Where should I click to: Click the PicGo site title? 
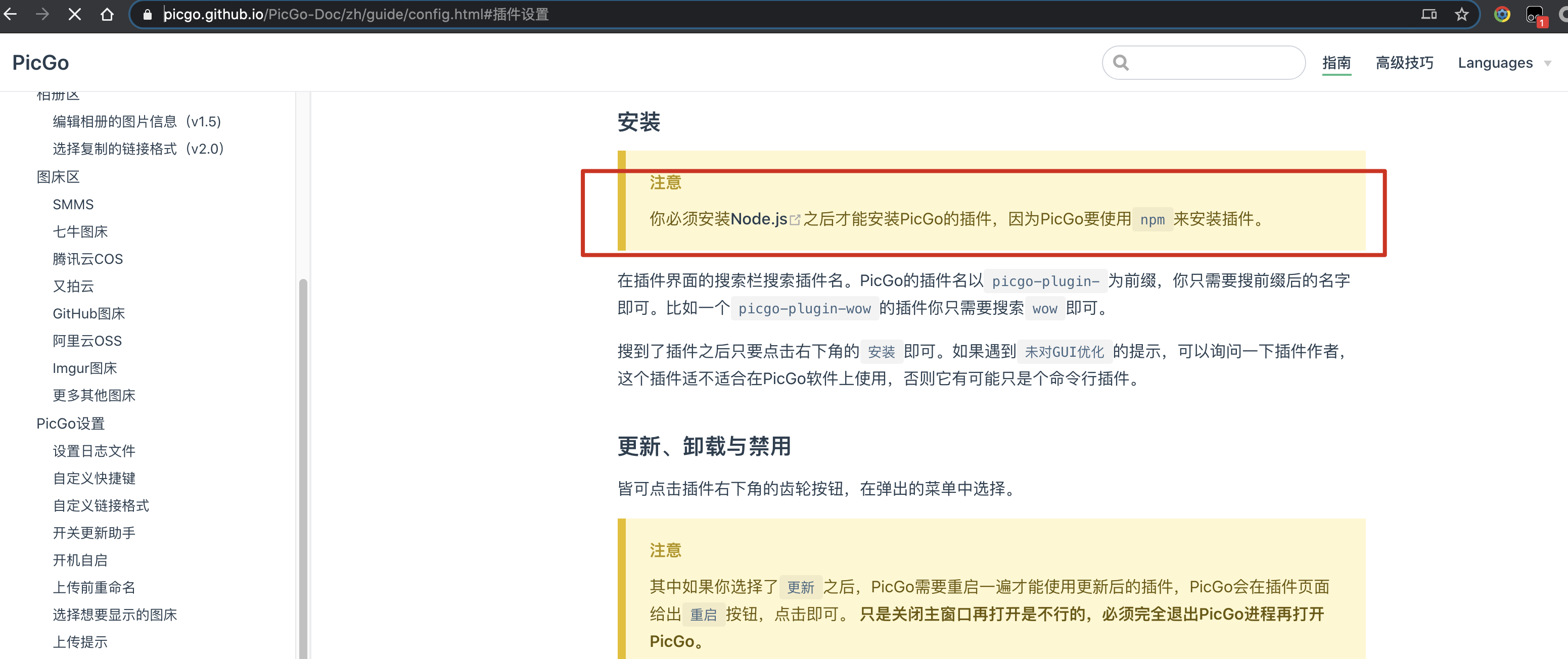40,63
